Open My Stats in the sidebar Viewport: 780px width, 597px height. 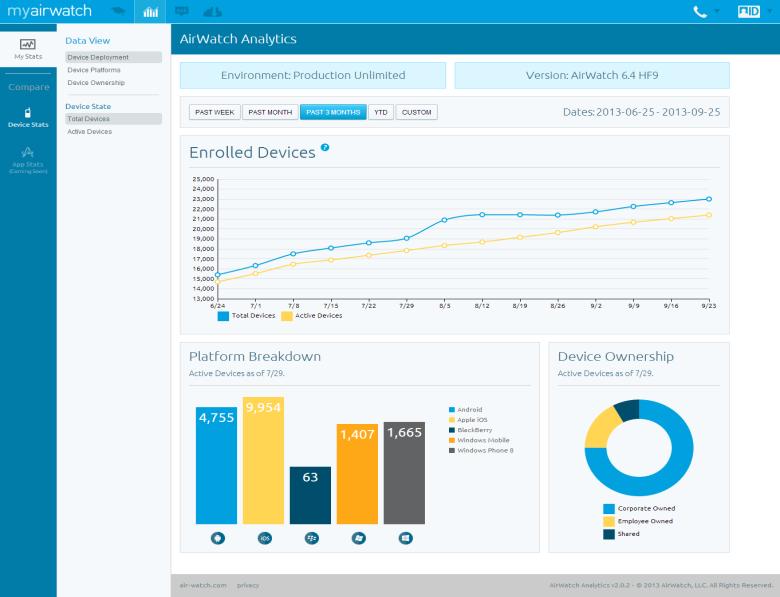tap(28, 49)
